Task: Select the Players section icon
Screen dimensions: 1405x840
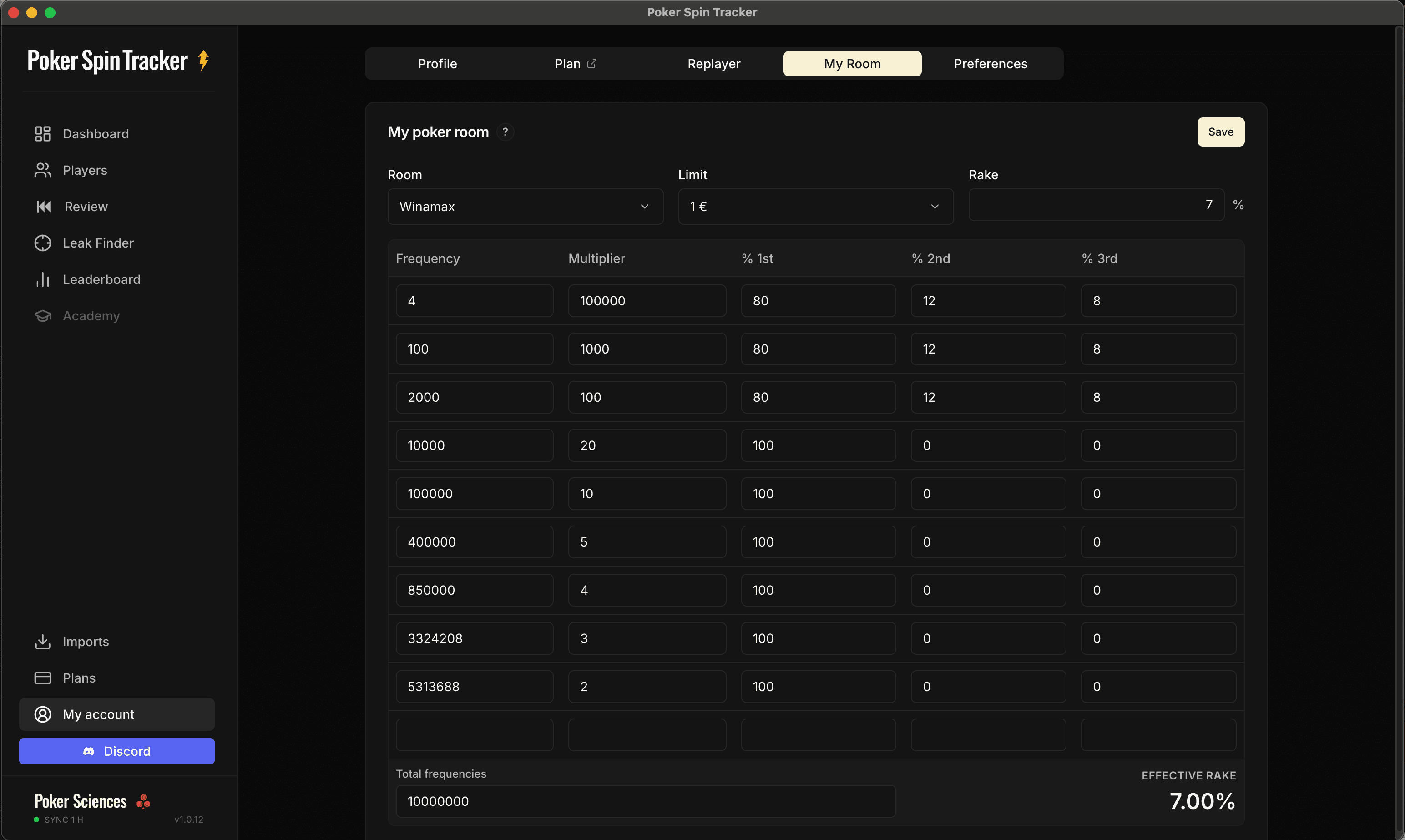Action: [x=42, y=170]
